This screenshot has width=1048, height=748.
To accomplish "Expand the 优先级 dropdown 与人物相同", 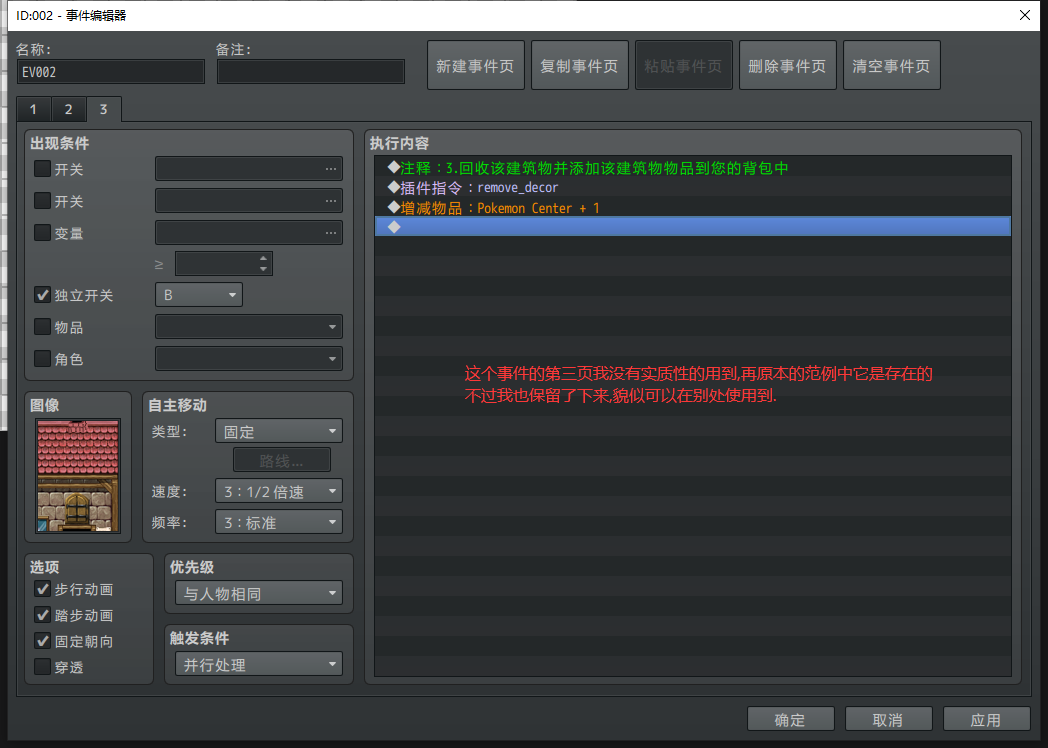I will click(259, 593).
